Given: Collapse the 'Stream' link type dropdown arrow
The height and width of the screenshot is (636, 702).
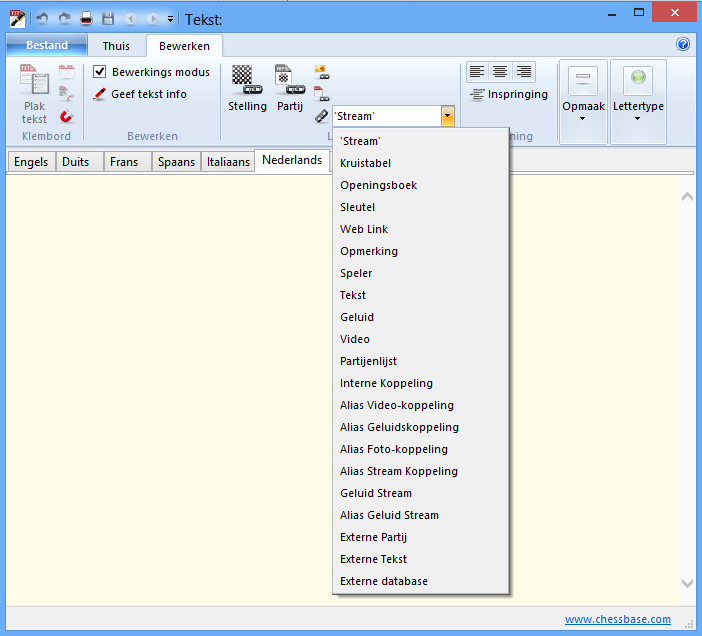Looking at the screenshot, I should click(x=447, y=116).
